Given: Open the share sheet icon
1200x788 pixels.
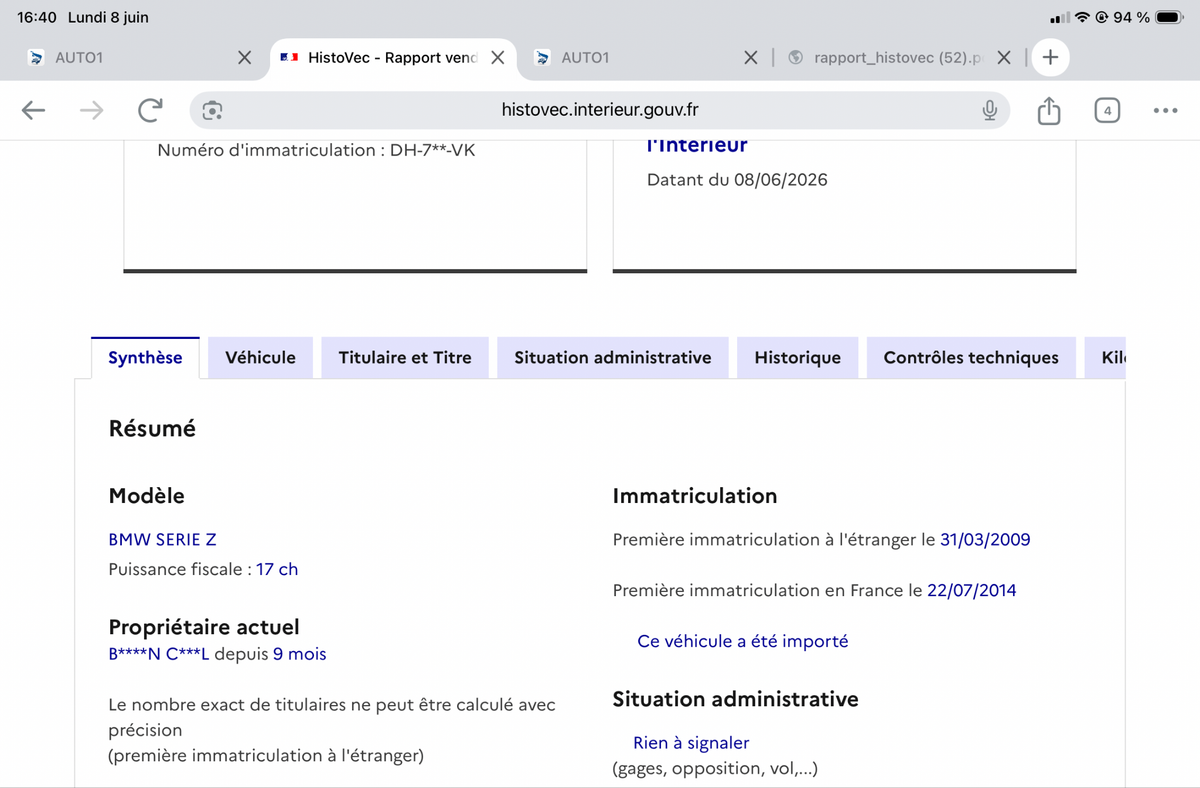Looking at the screenshot, I should 1048,110.
